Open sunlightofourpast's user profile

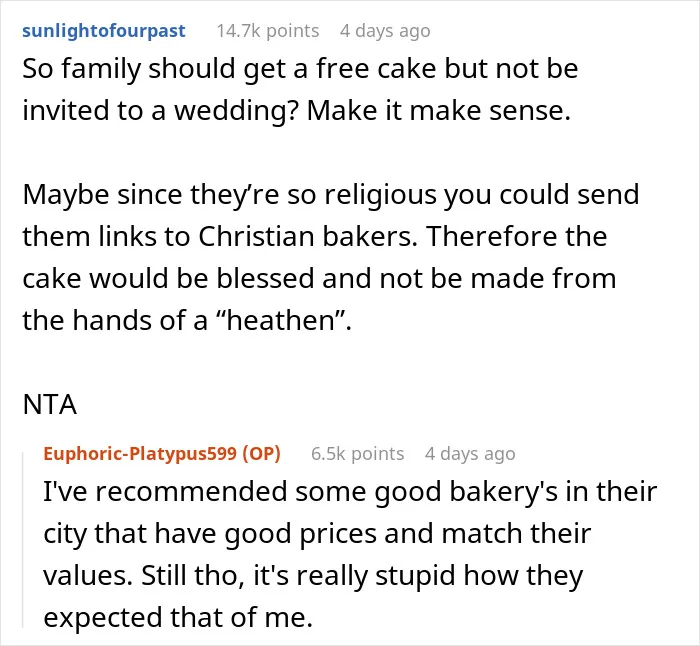pyautogui.click(x=104, y=31)
